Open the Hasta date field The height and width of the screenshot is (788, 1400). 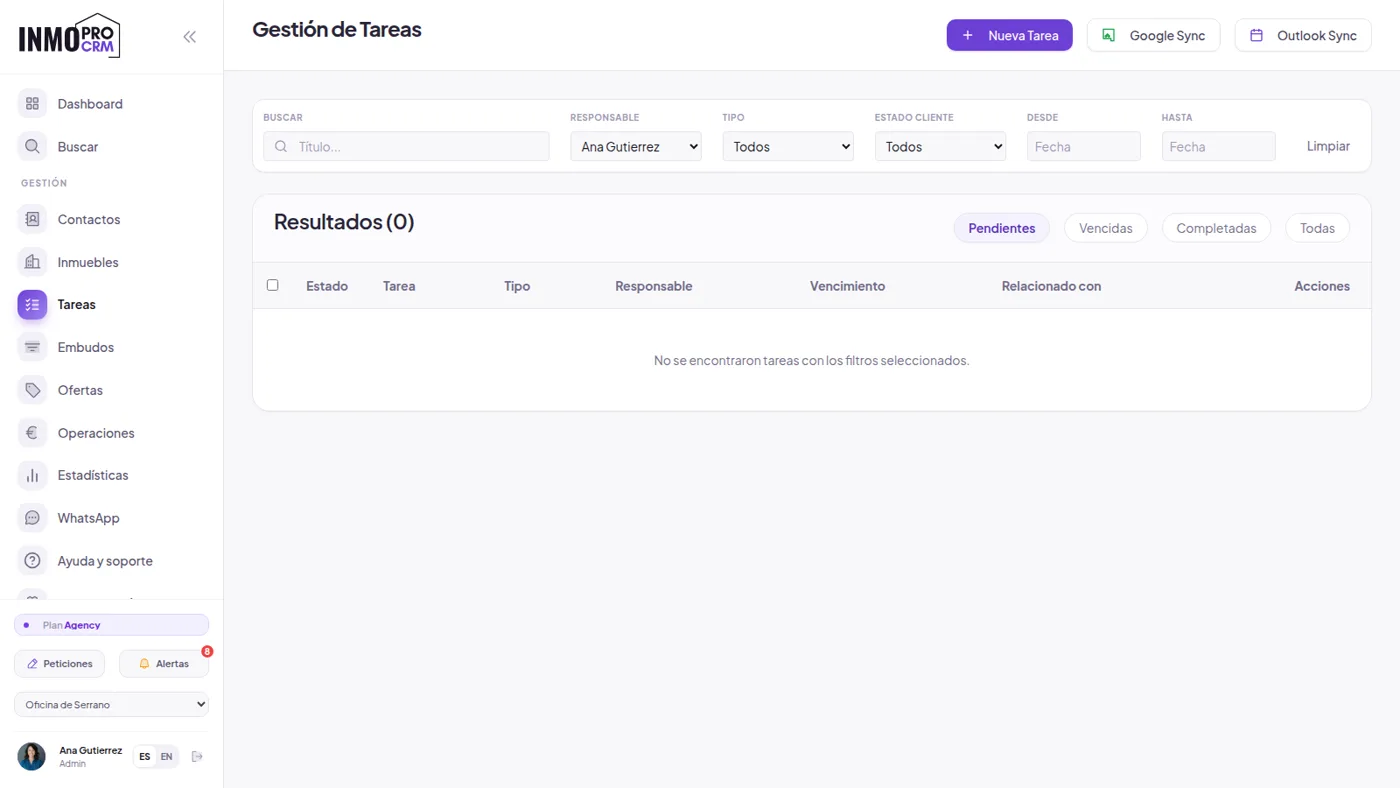point(1218,147)
